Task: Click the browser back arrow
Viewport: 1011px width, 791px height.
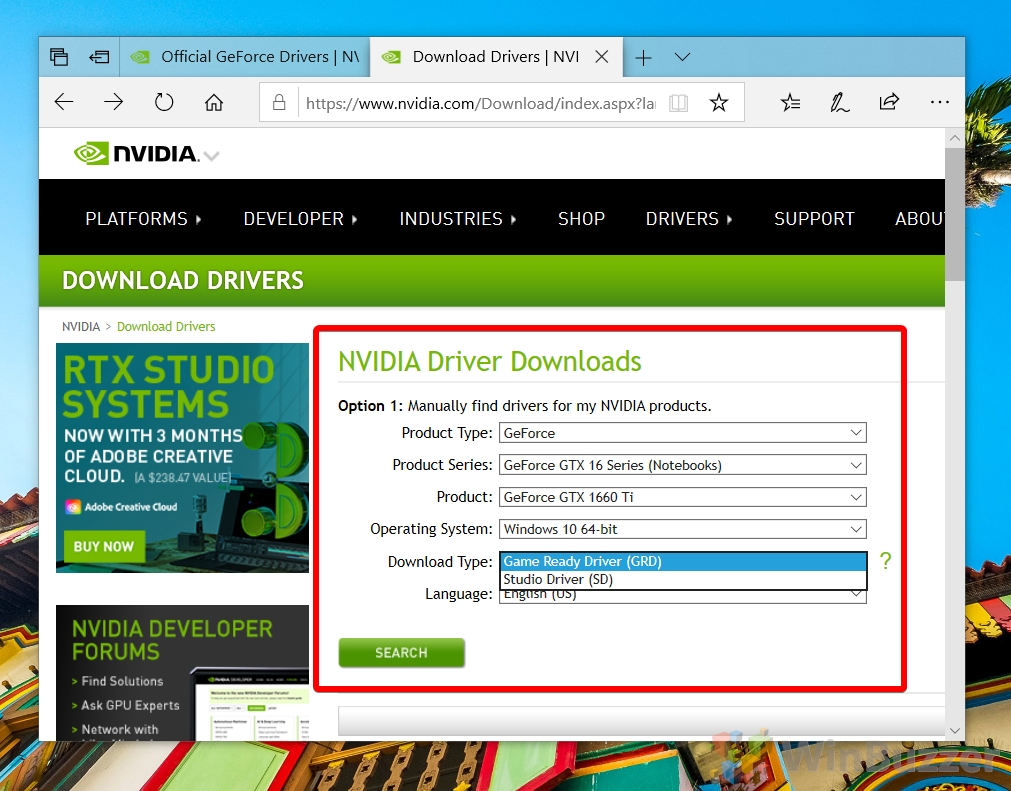Action: tap(64, 102)
